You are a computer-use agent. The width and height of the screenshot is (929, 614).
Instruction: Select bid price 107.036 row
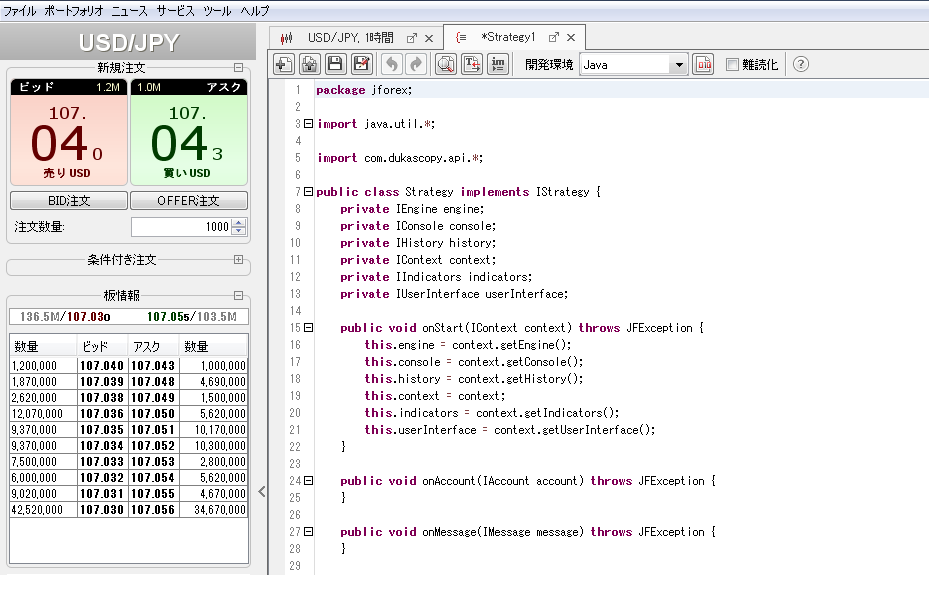(x=102, y=414)
